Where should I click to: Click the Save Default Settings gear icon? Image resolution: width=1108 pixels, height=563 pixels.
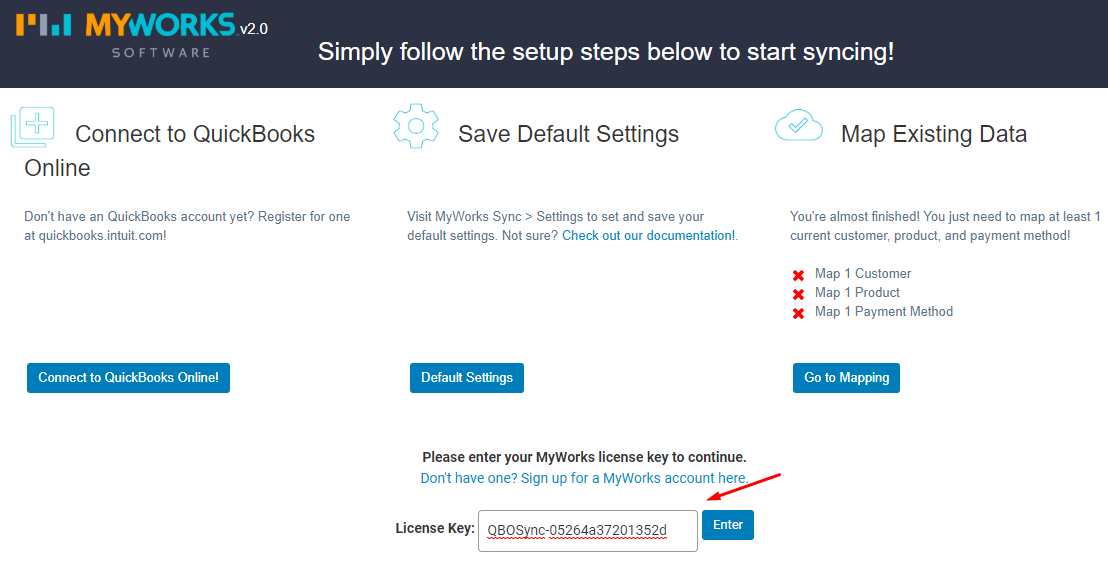416,125
